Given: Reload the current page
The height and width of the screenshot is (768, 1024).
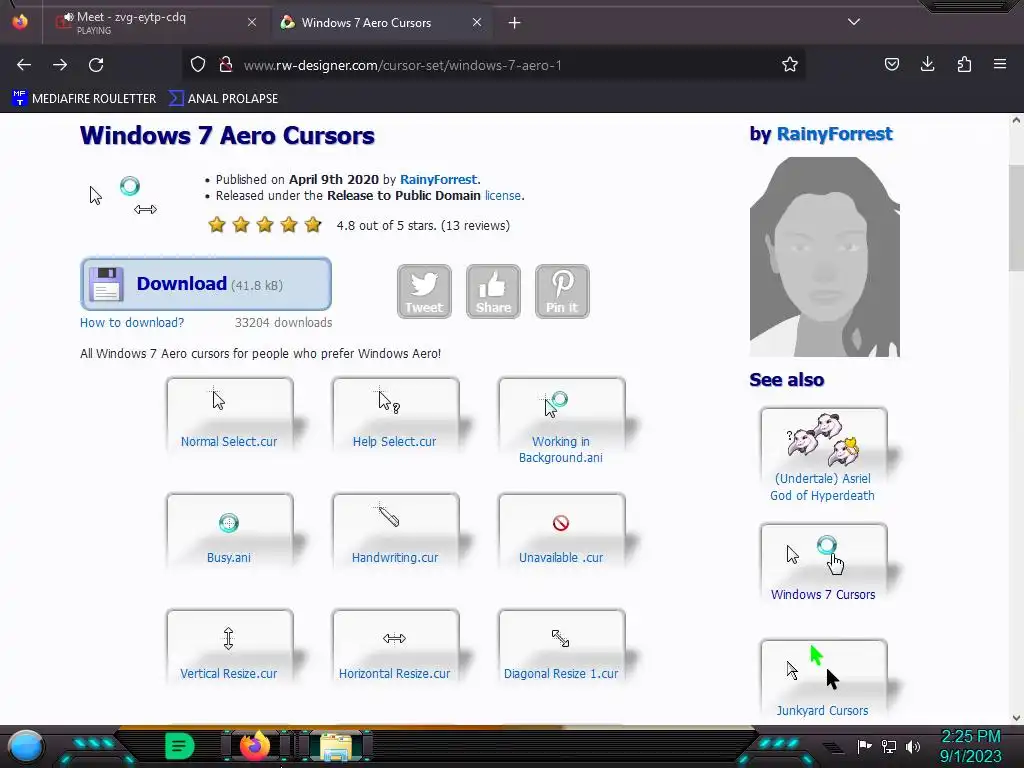Looking at the screenshot, I should (96, 65).
